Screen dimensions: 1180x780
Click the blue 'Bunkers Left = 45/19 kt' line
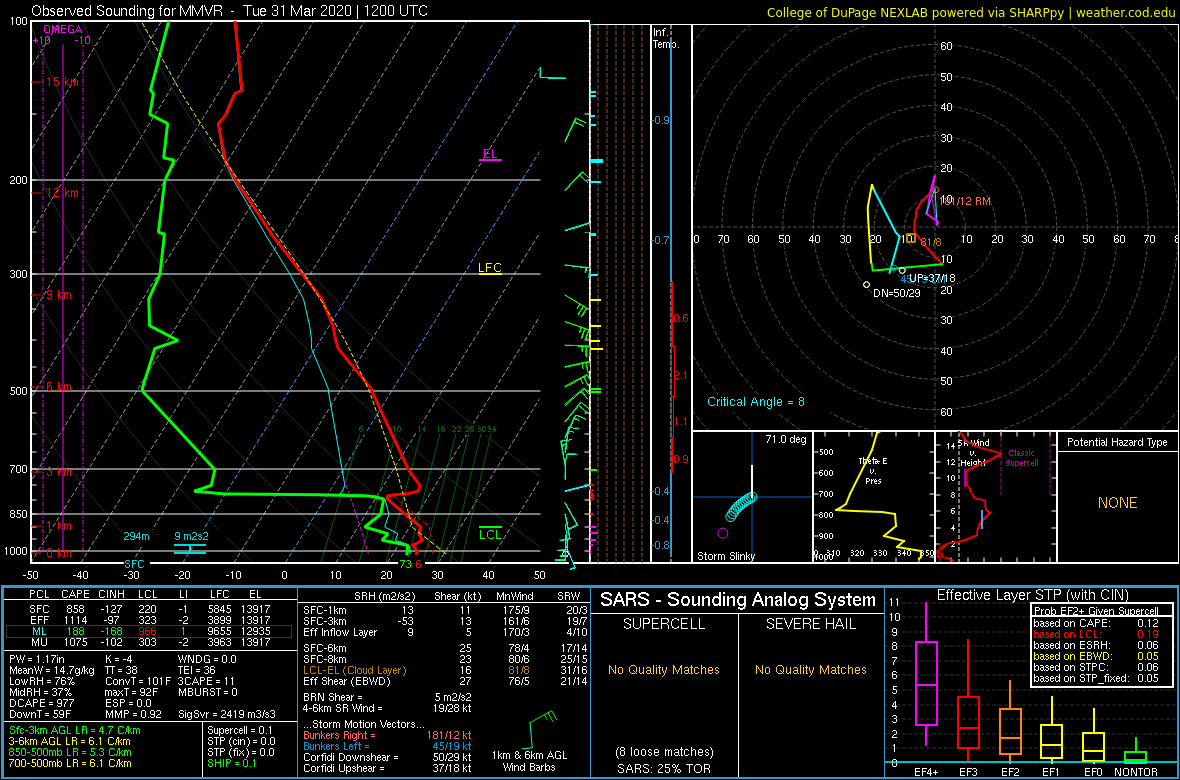pos(387,745)
